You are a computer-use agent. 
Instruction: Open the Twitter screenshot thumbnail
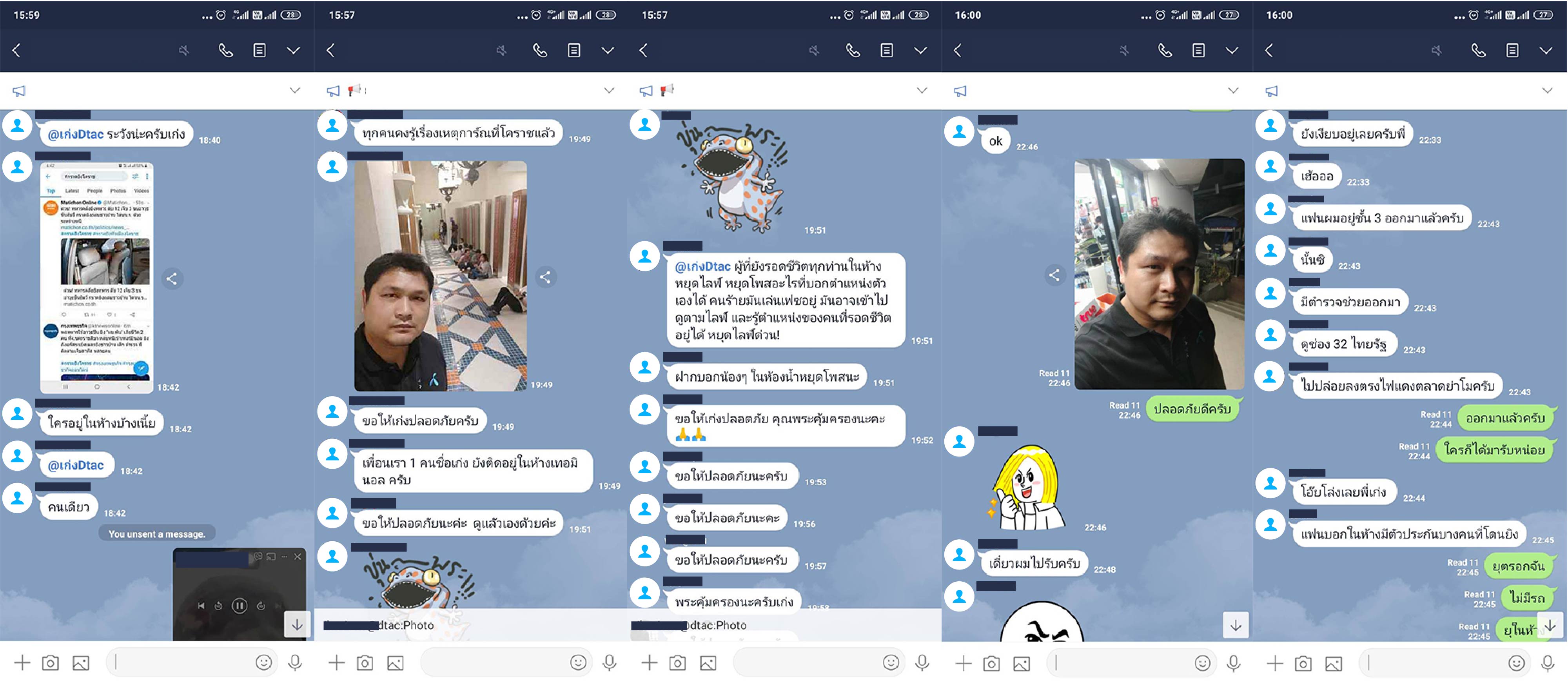tap(96, 277)
